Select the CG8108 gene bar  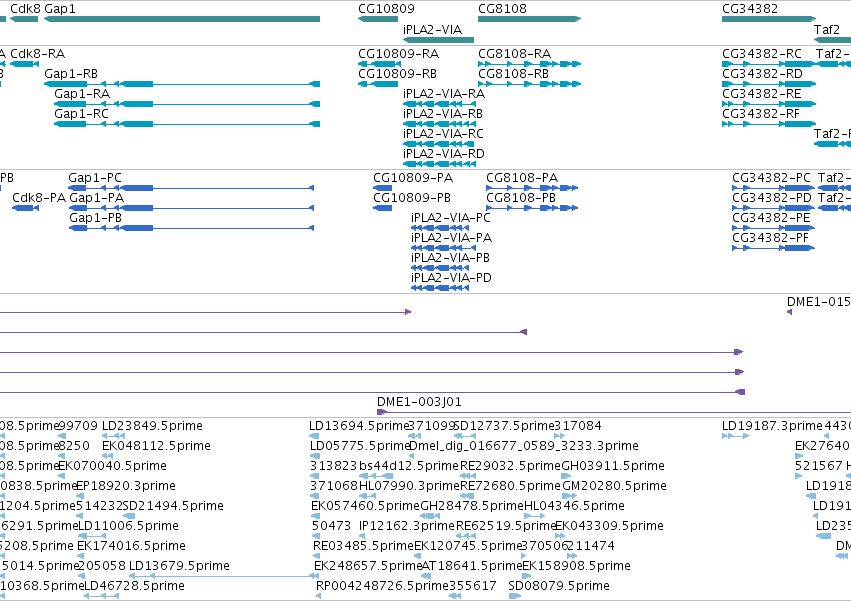[x=530, y=19]
